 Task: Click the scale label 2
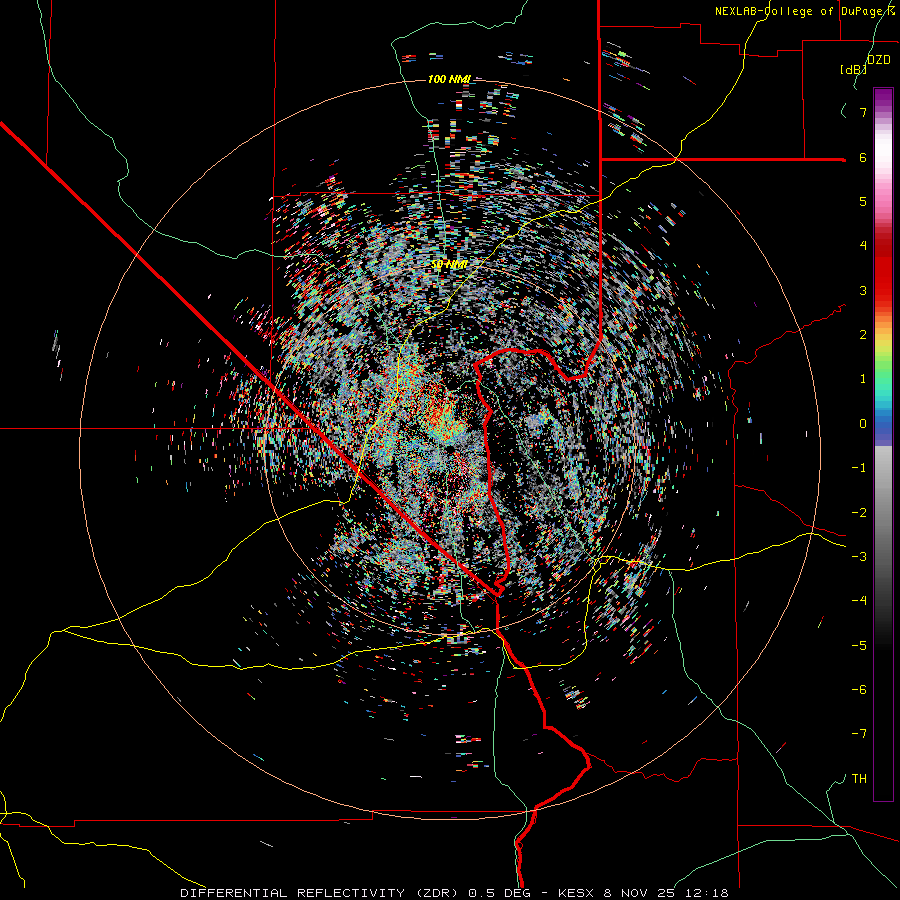tap(863, 335)
